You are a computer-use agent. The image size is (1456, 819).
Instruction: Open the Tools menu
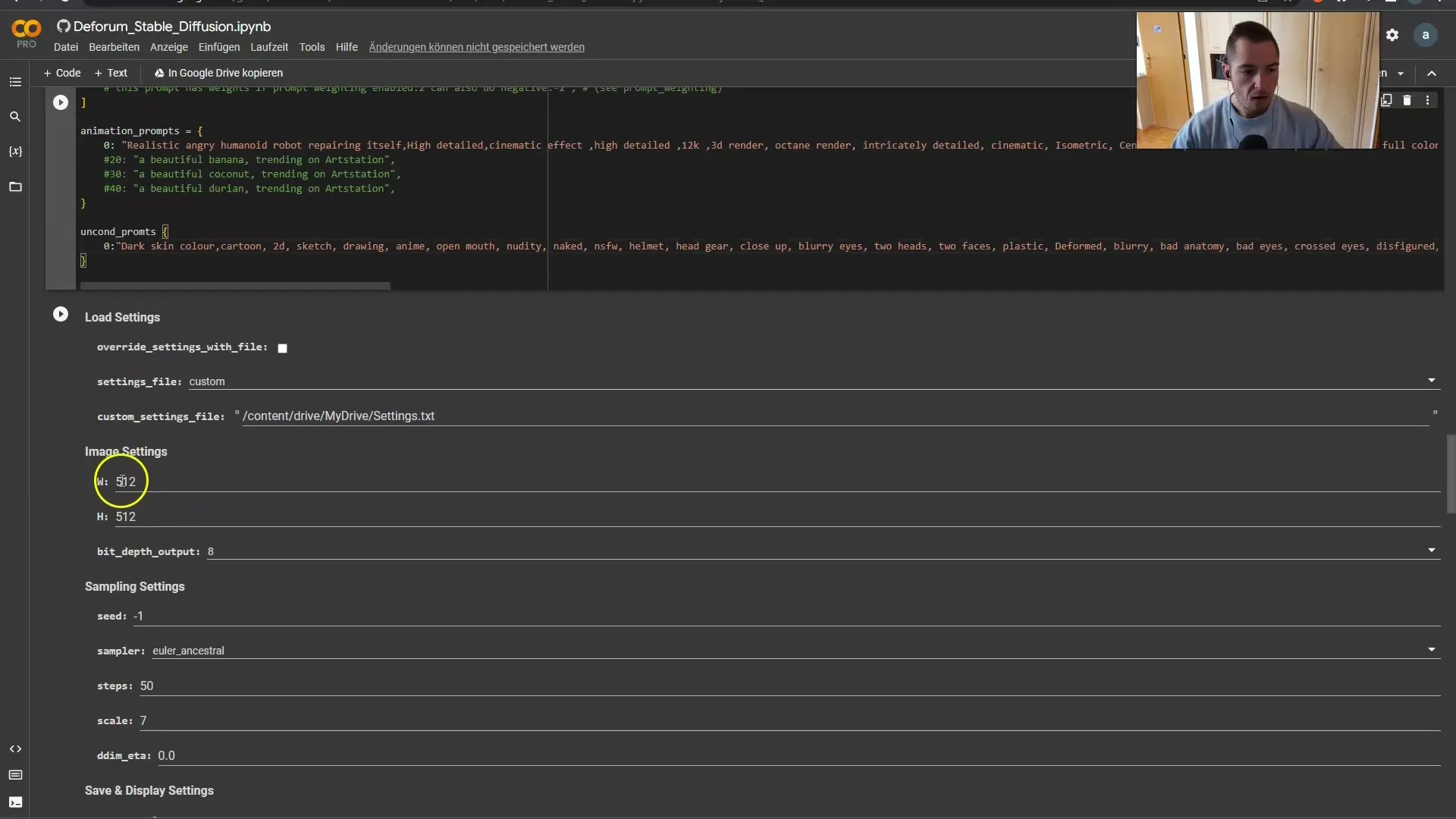[x=312, y=47]
